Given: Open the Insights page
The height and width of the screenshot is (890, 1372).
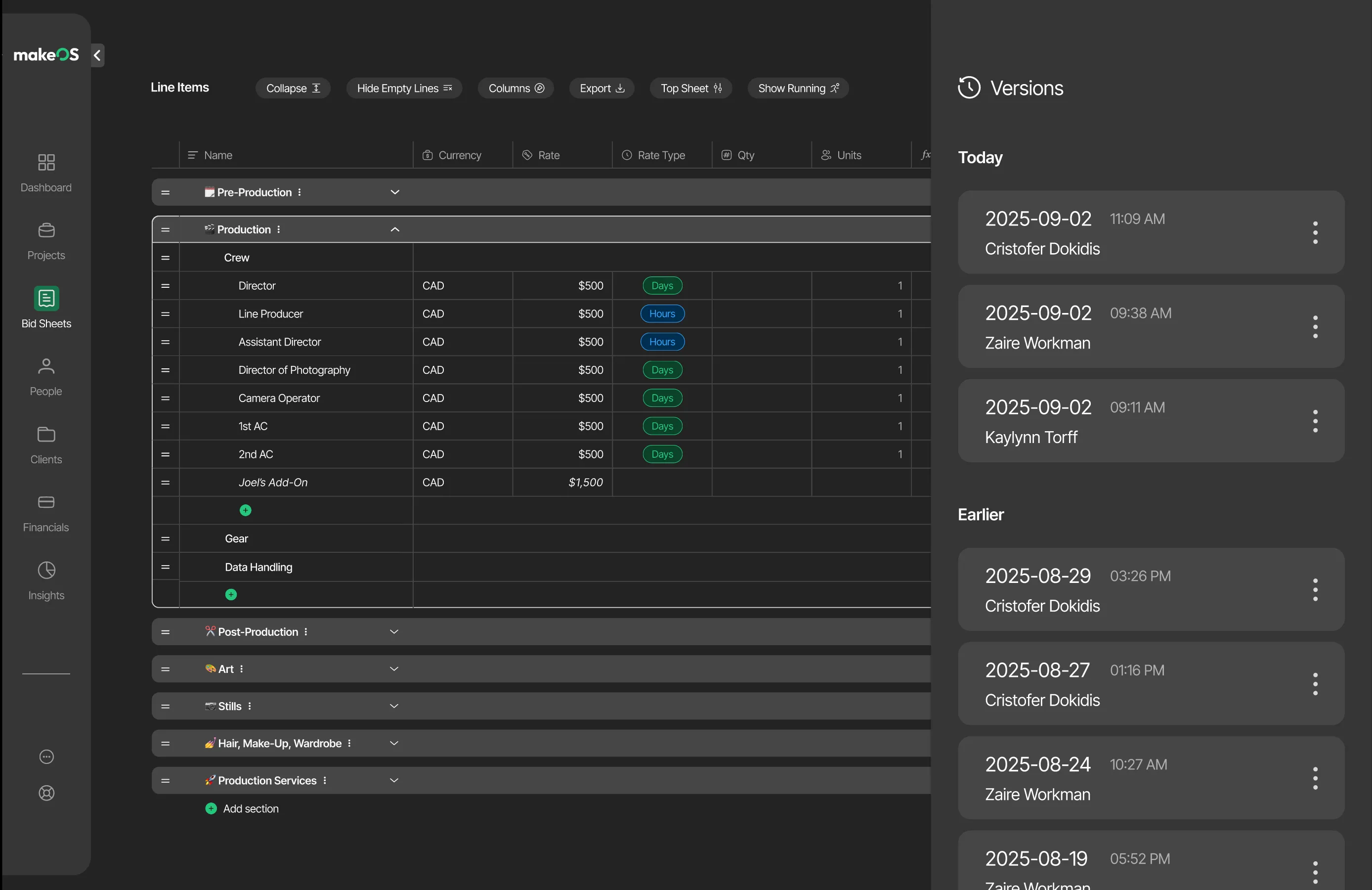Looking at the screenshot, I should pos(46,581).
